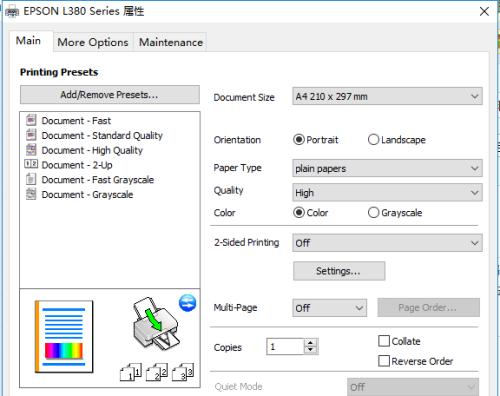Click the collated 1-1 pages icon
This screenshot has height=396, width=500.
click(131, 372)
